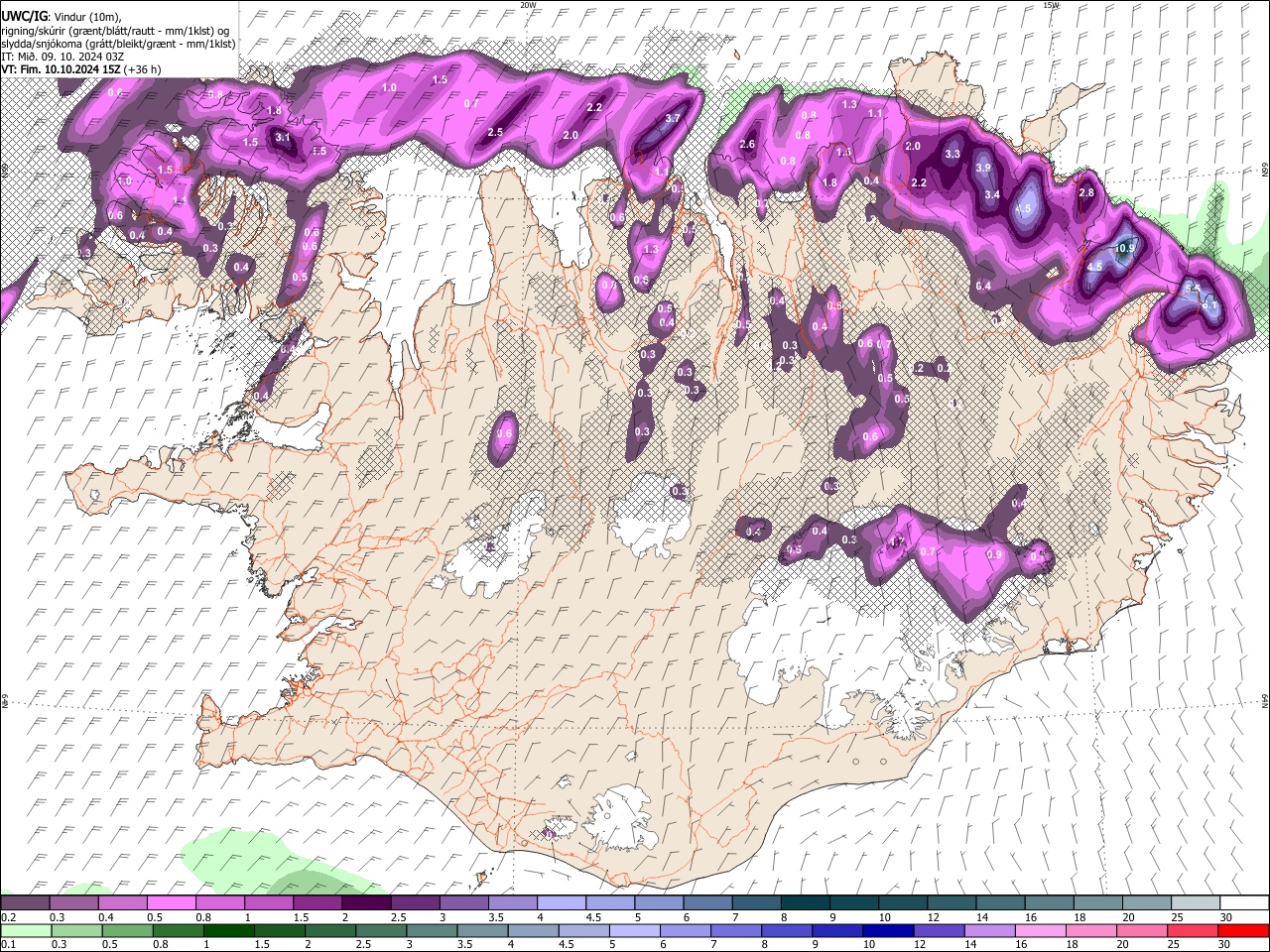
Task: Pick the gray-green 3 swatch in the lower legend row
Action: pyautogui.click(x=432, y=930)
